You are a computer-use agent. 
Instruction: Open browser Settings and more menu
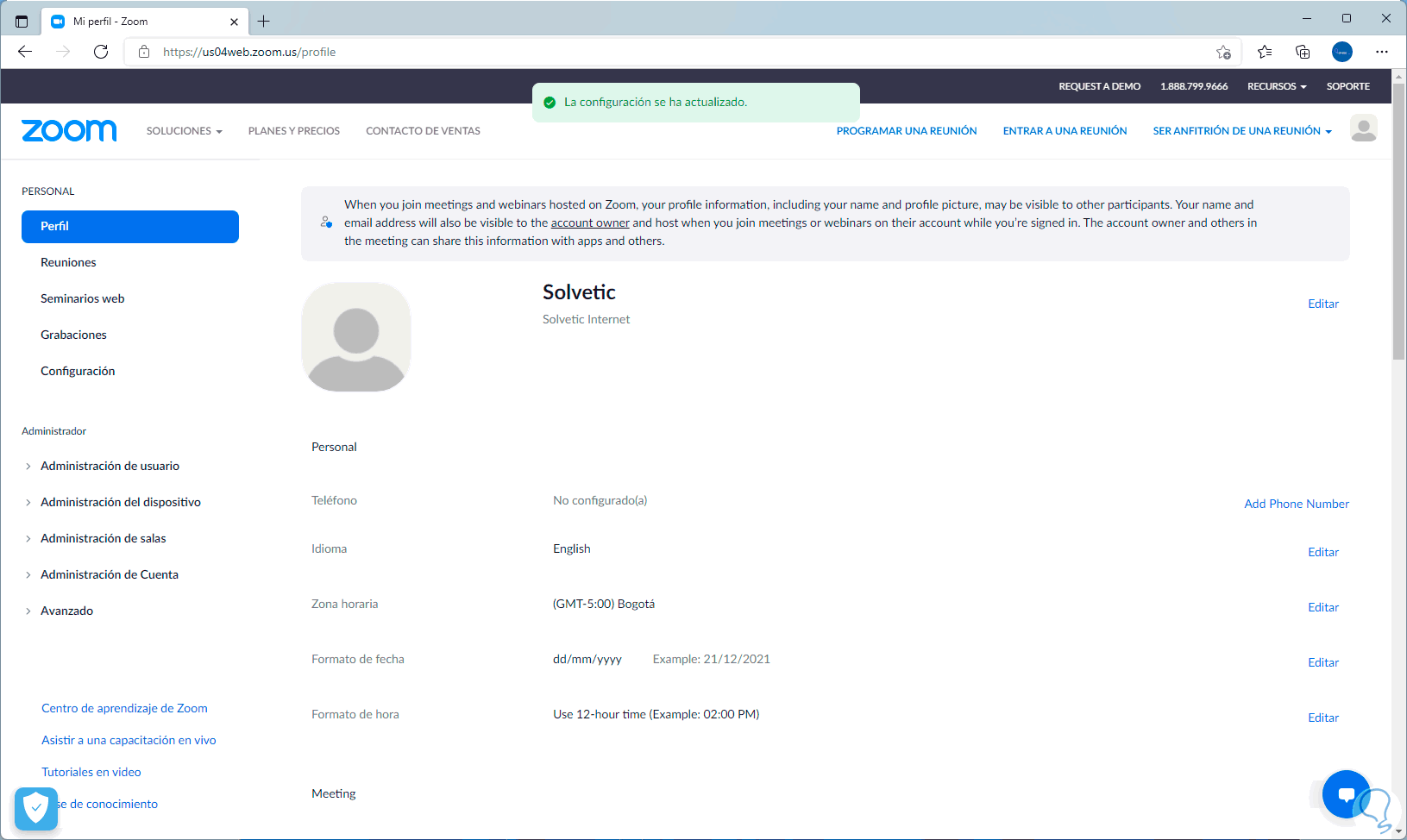1382,52
